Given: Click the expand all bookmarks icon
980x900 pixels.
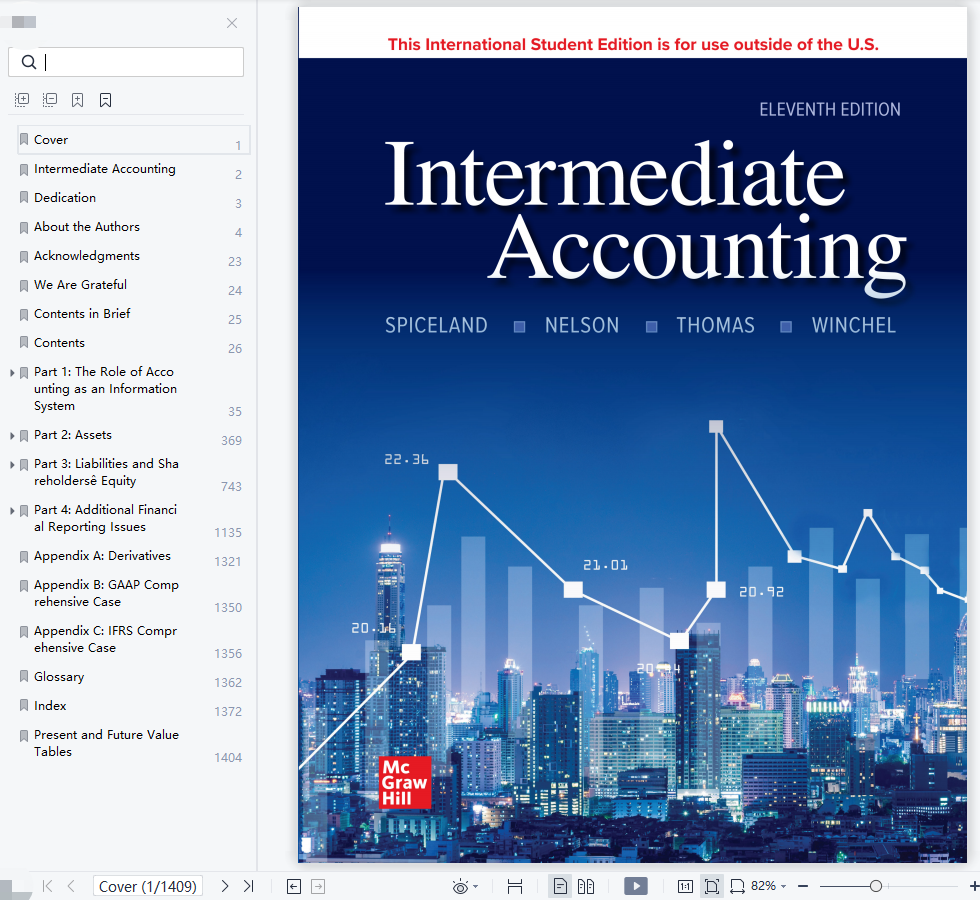Looking at the screenshot, I should [22, 100].
